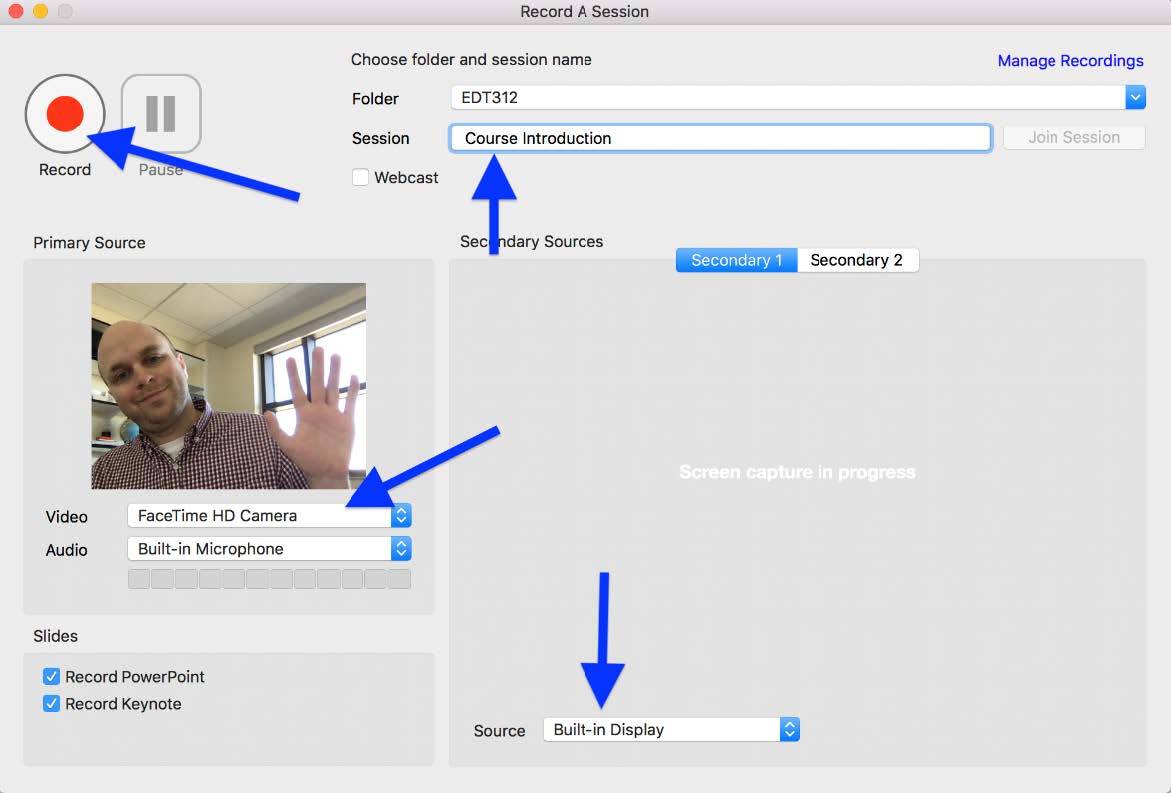Click the audio level meter bar
1171x793 pixels.
269,579
